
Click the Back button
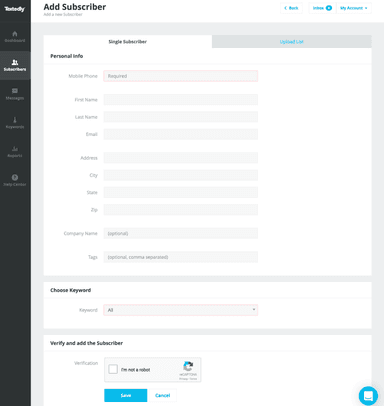tap(291, 8)
